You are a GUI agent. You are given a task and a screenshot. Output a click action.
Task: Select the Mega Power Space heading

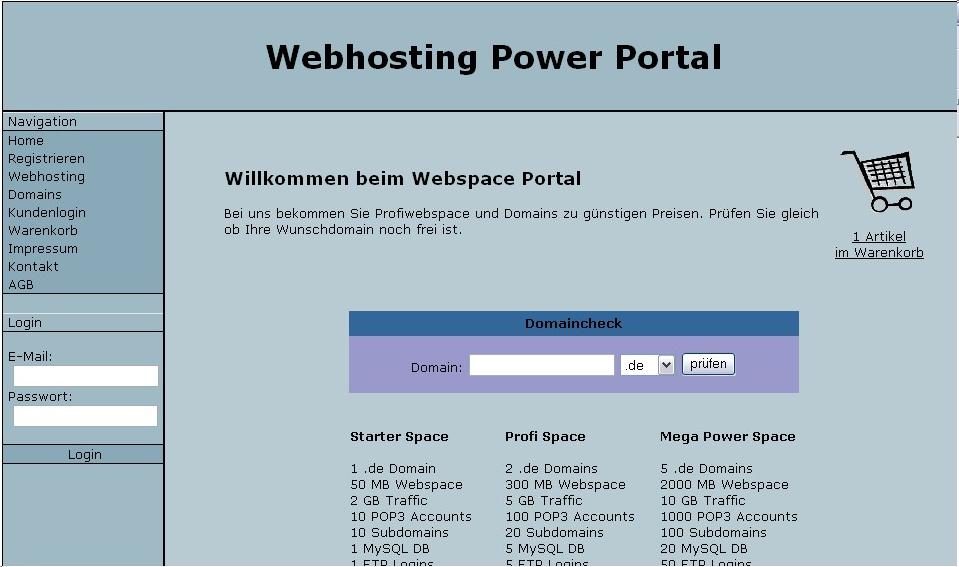click(x=727, y=437)
